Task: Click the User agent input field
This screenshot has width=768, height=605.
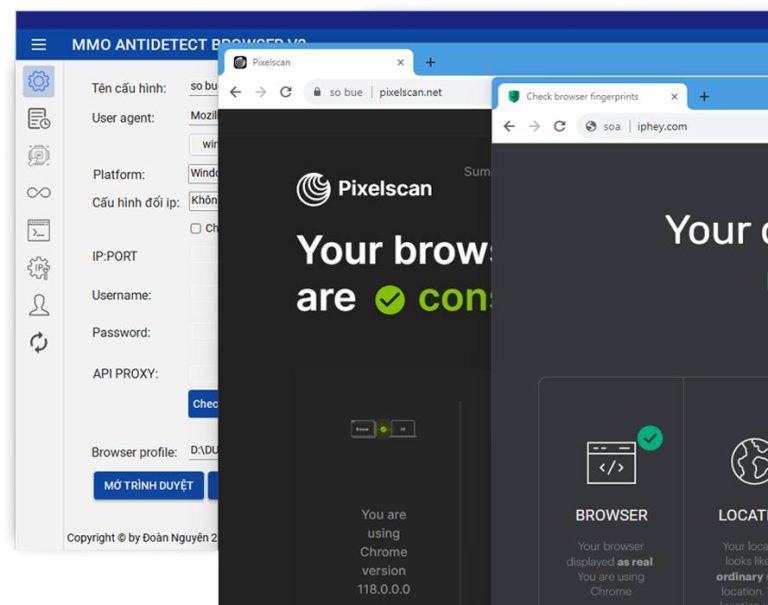Action: click(204, 116)
